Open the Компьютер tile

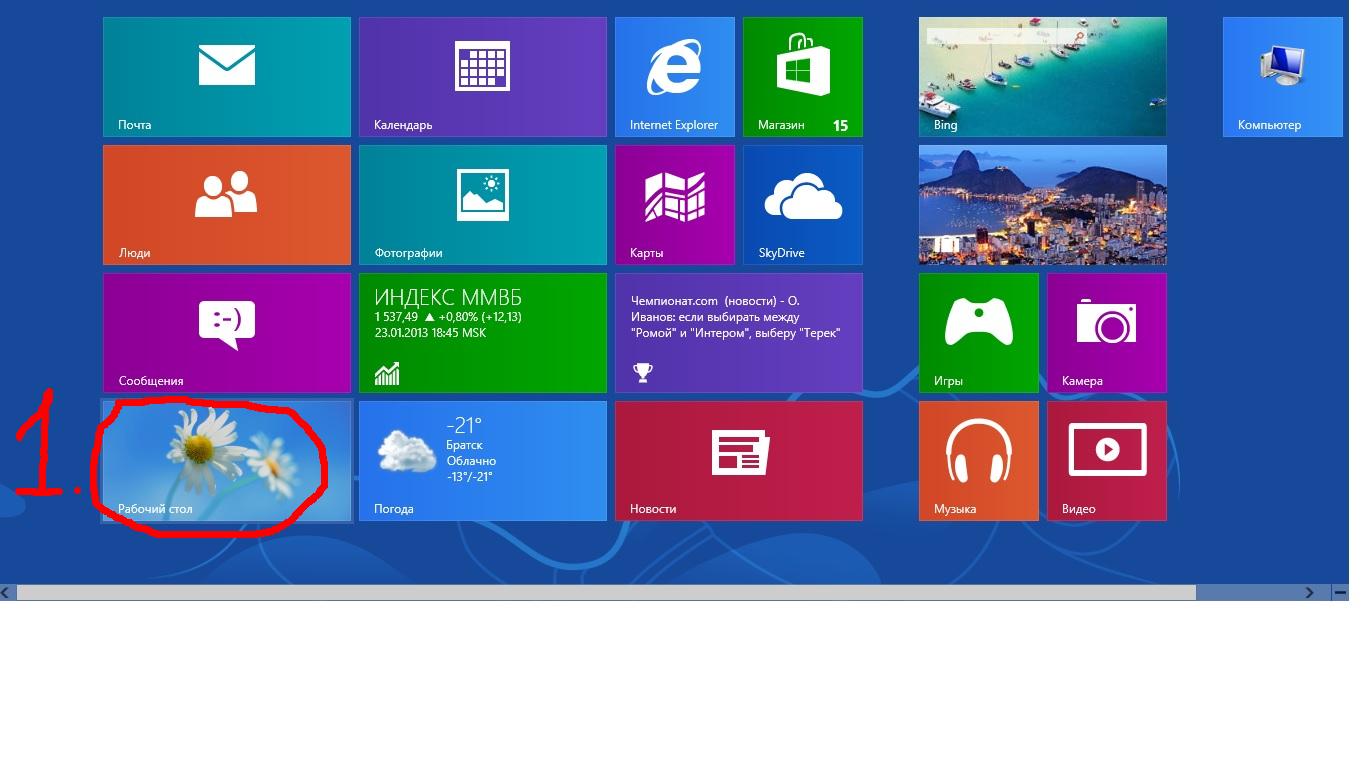(1283, 77)
